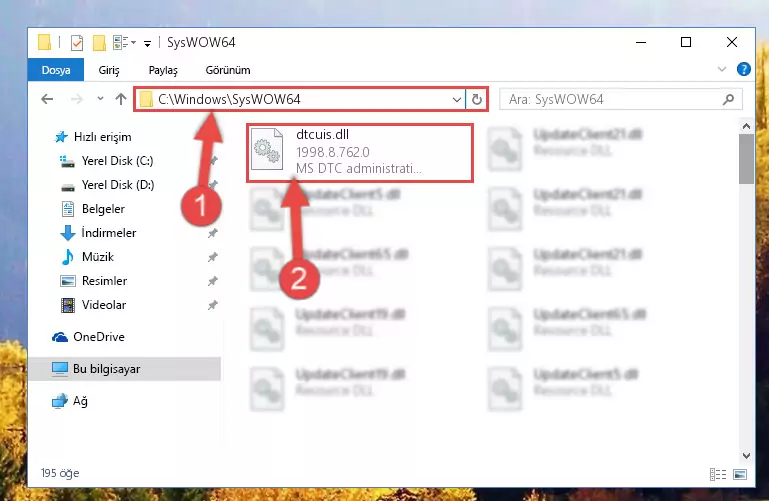This screenshot has height=501, width=769.
Task: Open Yerel Disk (D:) in sidebar
Action: (x=118, y=185)
